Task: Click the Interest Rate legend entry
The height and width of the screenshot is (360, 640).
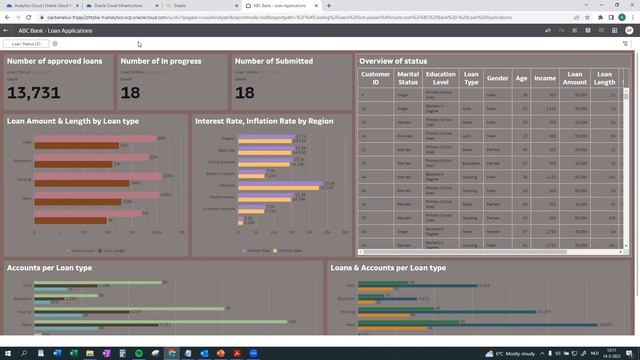Action: click(256, 251)
